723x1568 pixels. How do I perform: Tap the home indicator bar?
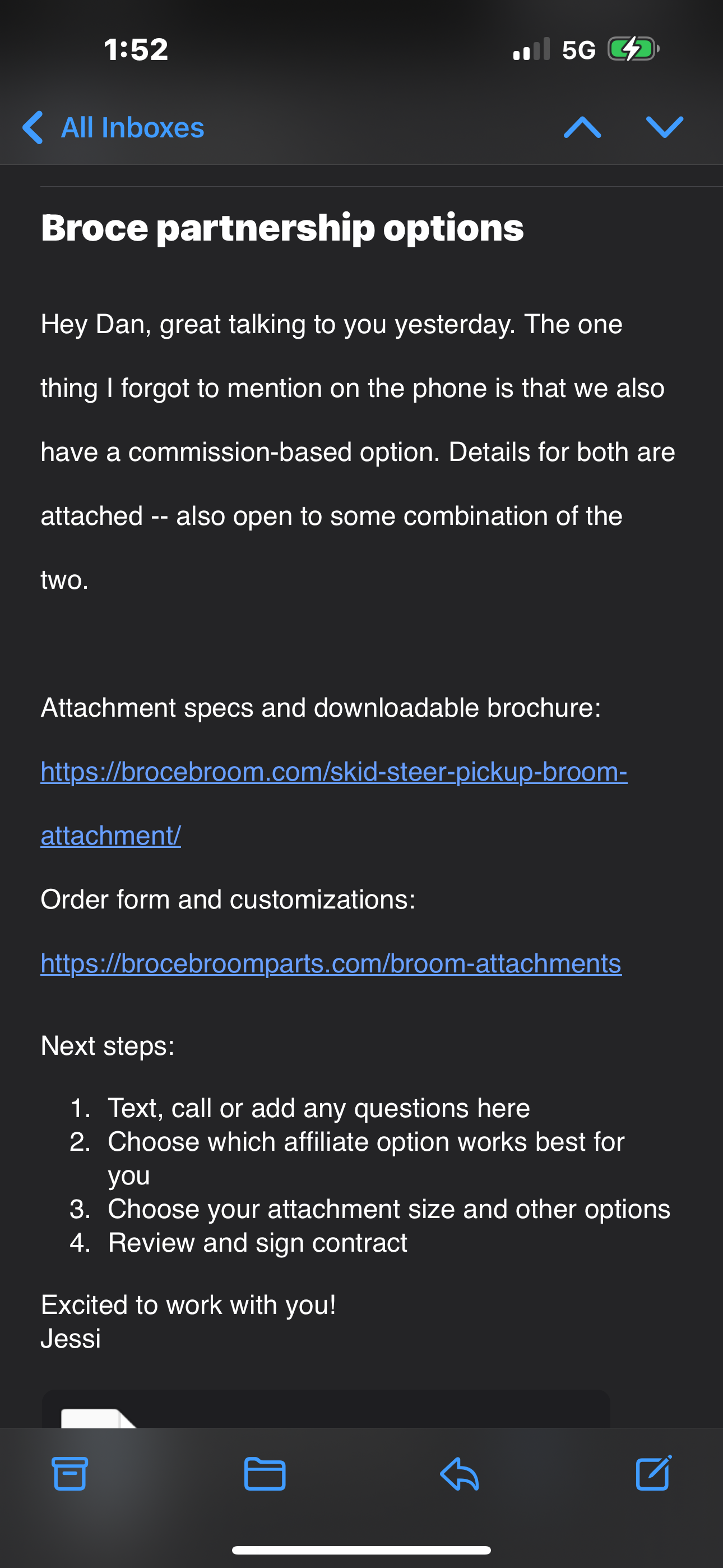(x=361, y=1549)
